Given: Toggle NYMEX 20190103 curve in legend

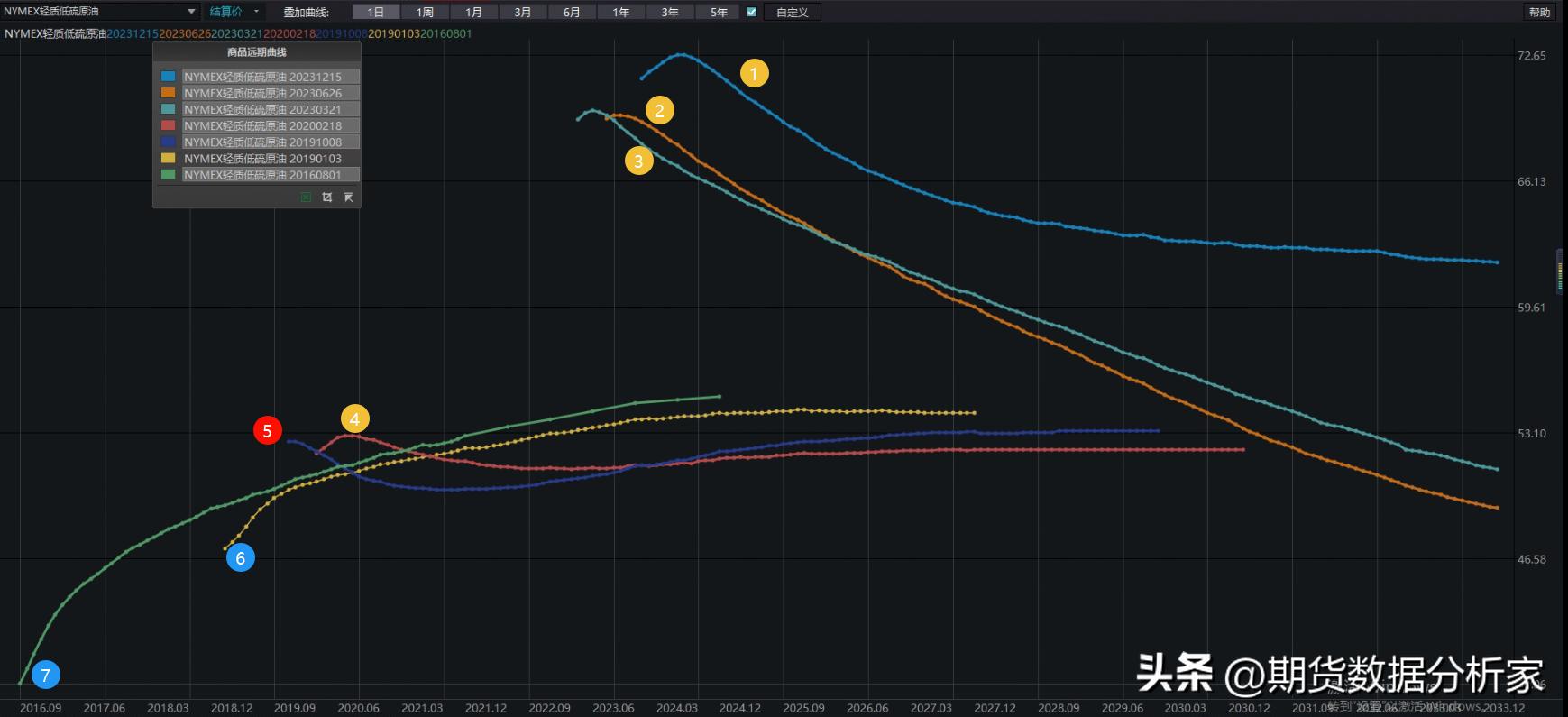Looking at the screenshot, I should 262,159.
